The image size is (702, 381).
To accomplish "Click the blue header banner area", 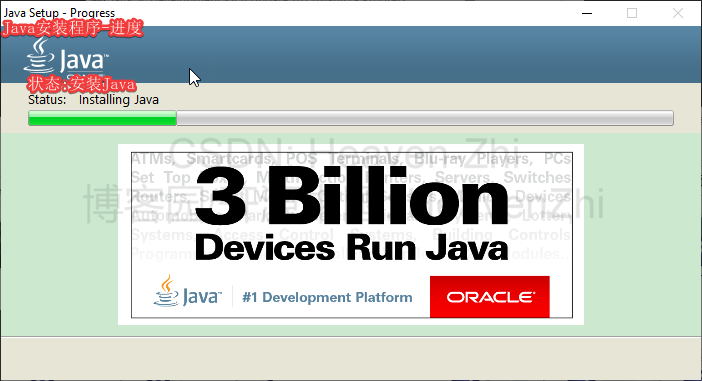I will (403, 54).
